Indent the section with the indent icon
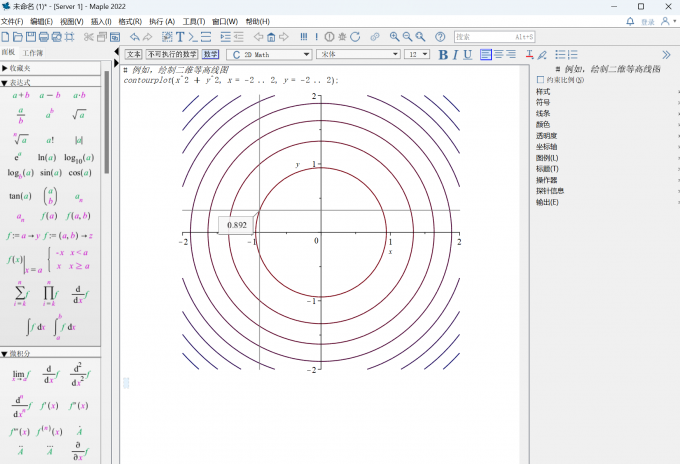680x464 pixels. pyautogui.click(x=226, y=37)
